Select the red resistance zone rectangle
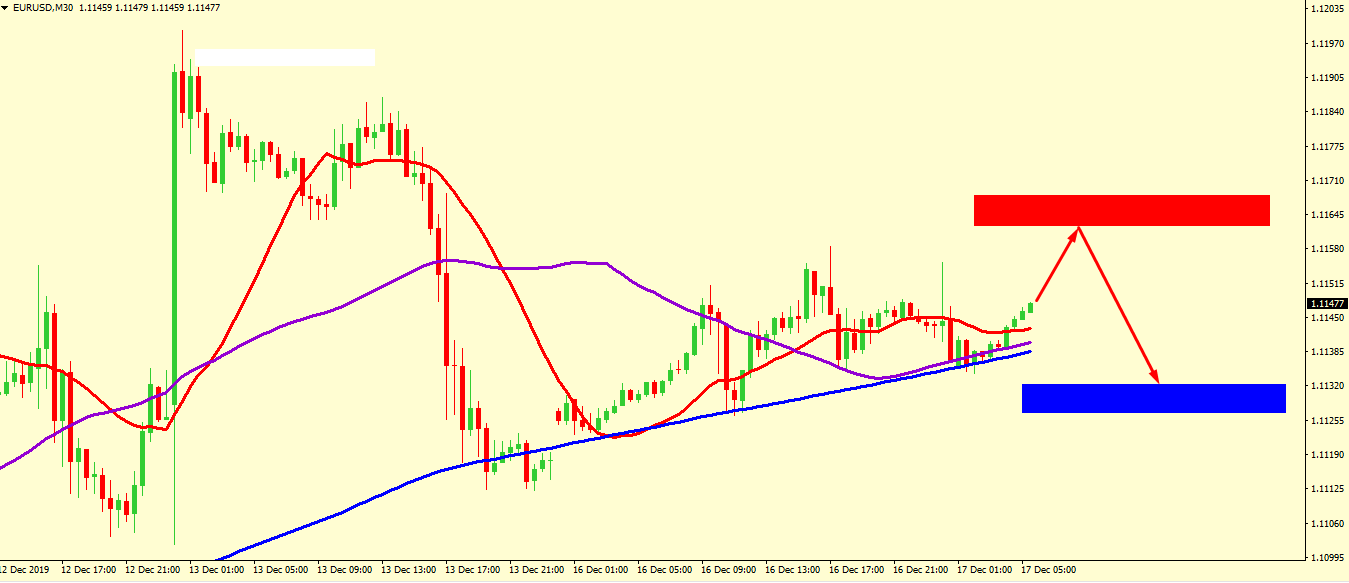Image resolution: width=1349 pixels, height=583 pixels. 1121,210
